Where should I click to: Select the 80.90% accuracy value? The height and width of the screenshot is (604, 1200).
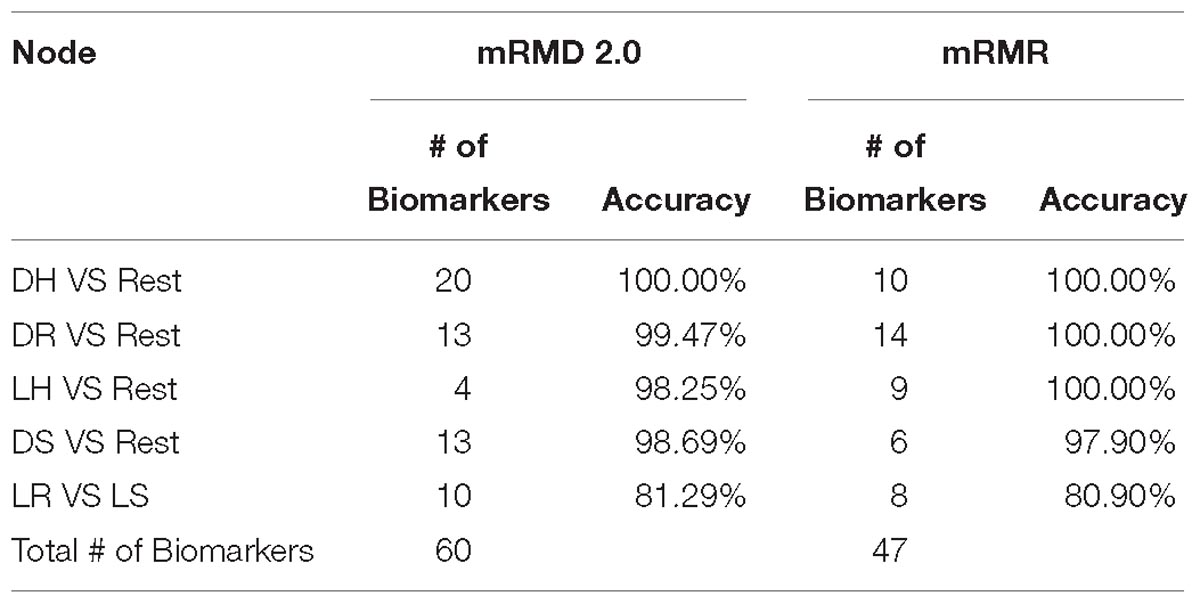1119,497
